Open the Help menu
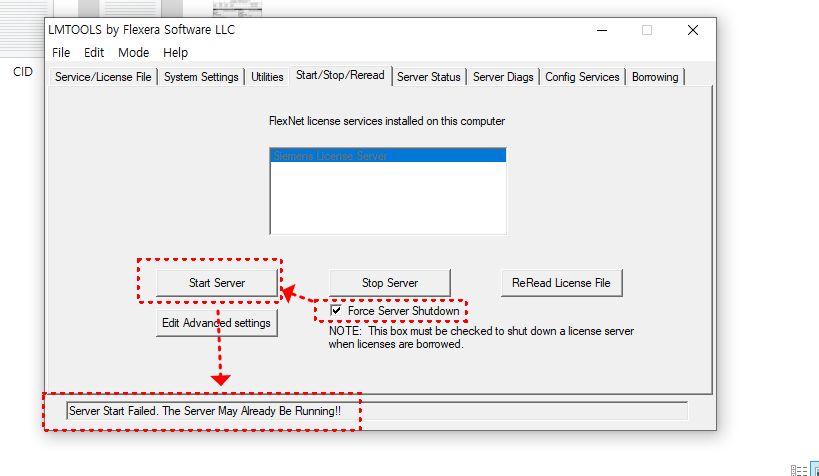819x476 pixels. pyautogui.click(x=176, y=53)
